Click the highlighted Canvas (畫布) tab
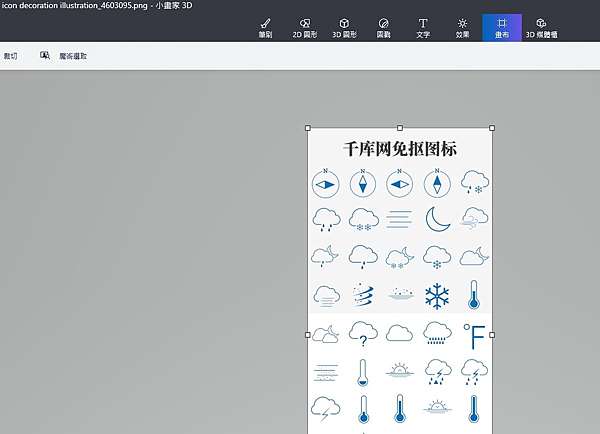Screen dimensions: 600x434 502,28
